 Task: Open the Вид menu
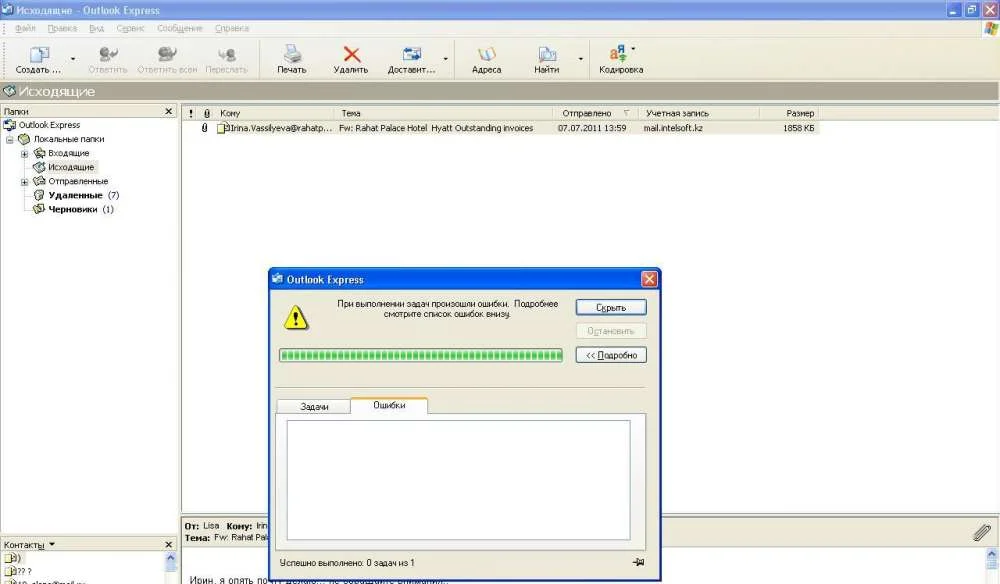tap(96, 29)
